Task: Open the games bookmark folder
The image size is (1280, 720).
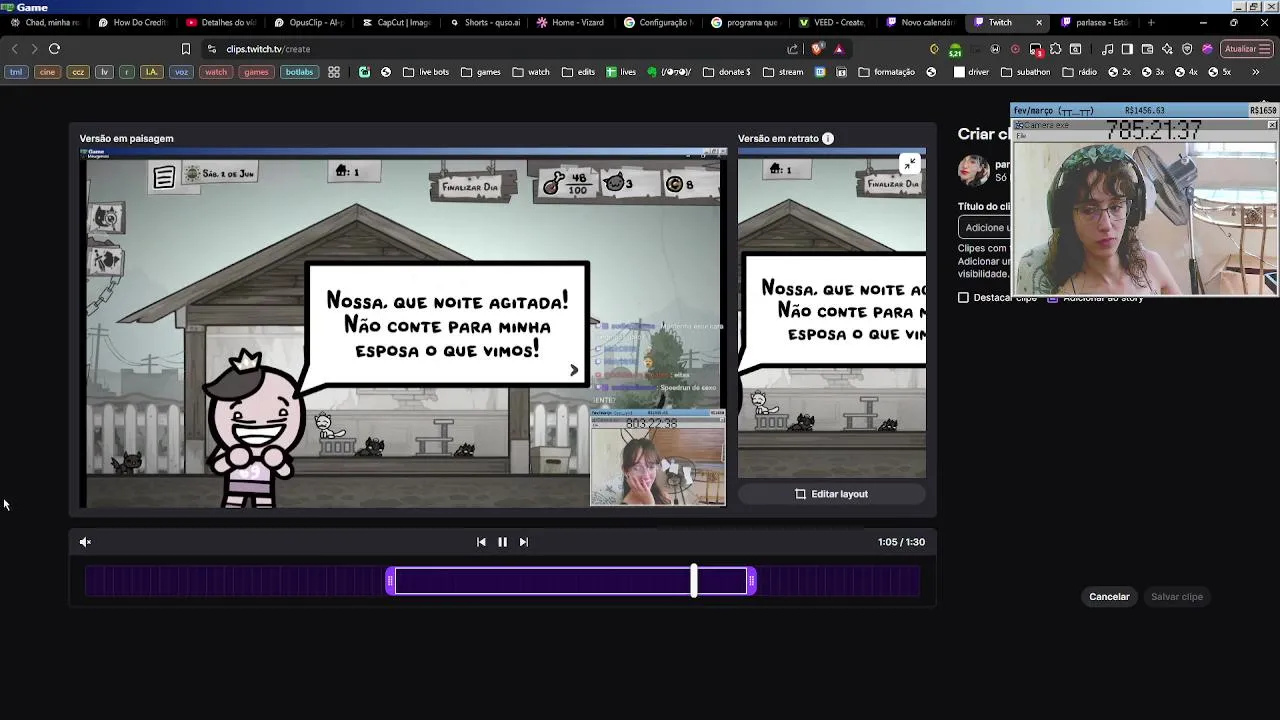Action: pos(480,72)
